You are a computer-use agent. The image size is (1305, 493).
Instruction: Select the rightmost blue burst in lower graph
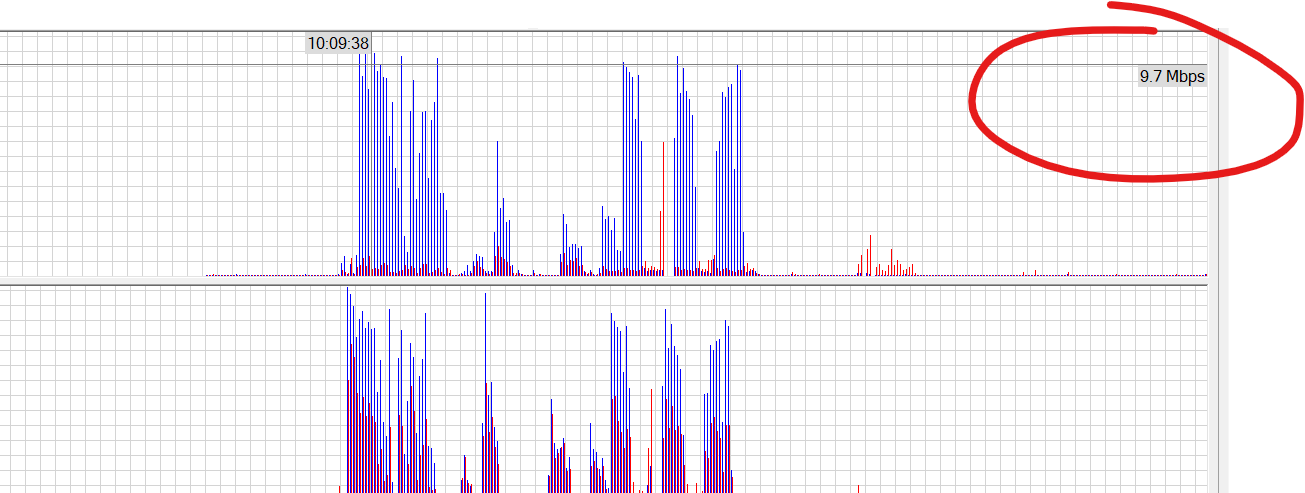coord(727,400)
